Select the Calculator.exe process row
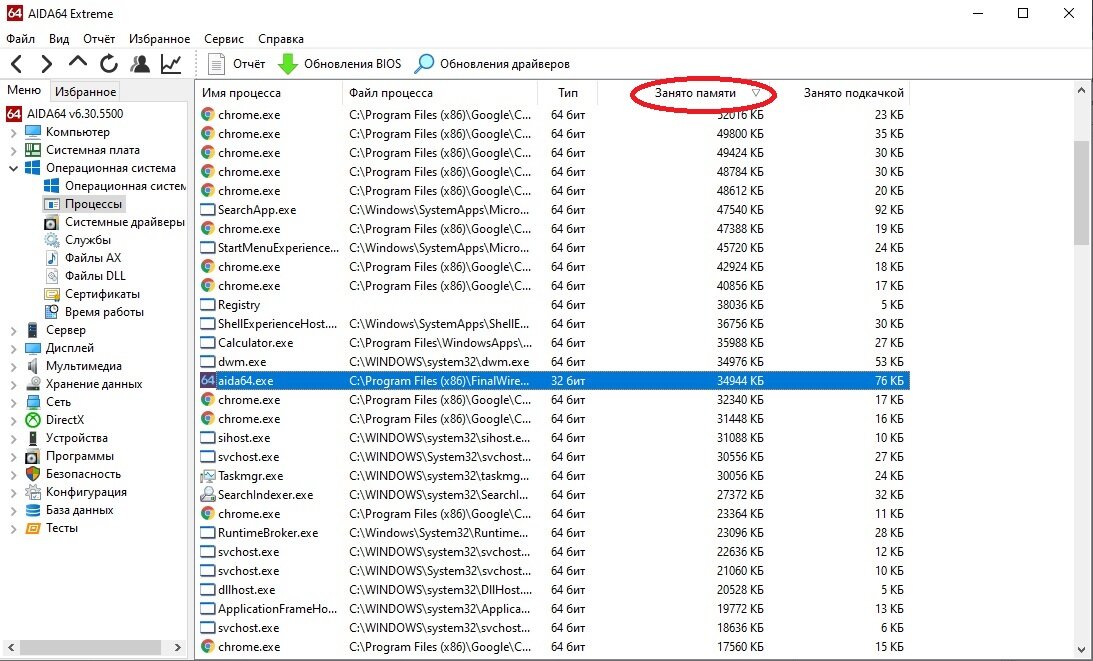 tap(553, 343)
